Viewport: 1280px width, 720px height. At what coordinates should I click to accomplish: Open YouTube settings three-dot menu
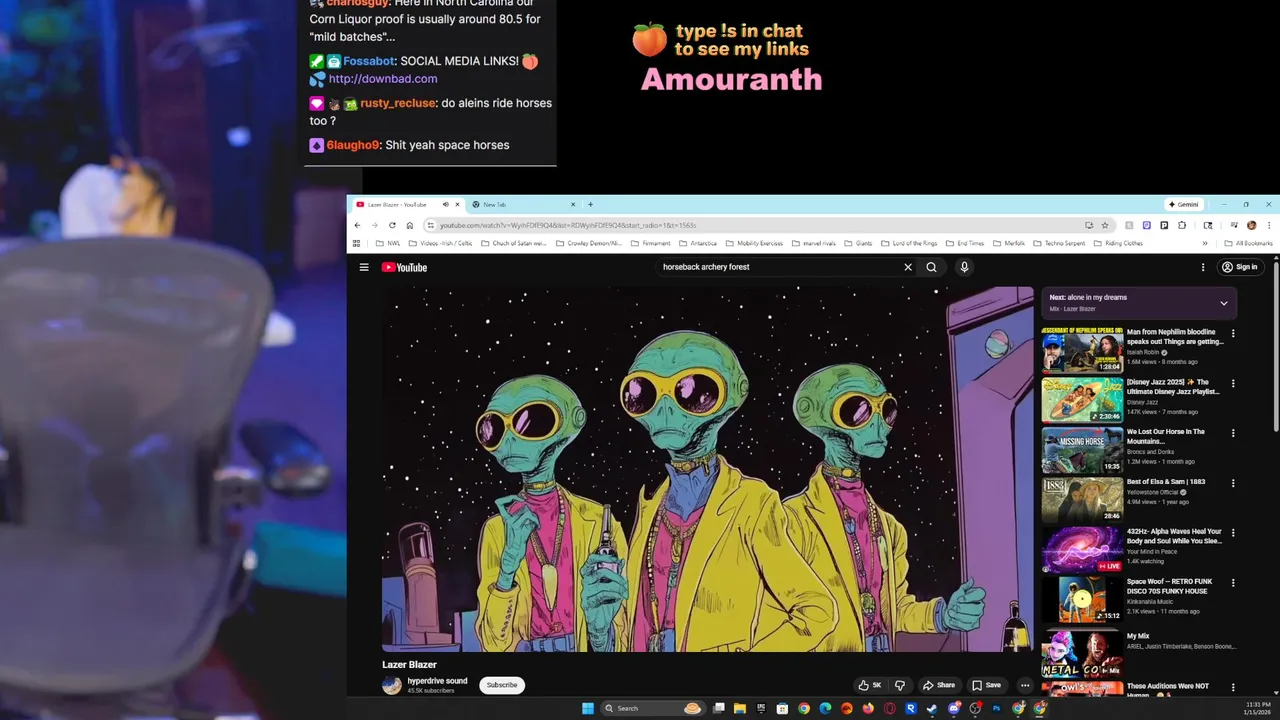(1203, 267)
